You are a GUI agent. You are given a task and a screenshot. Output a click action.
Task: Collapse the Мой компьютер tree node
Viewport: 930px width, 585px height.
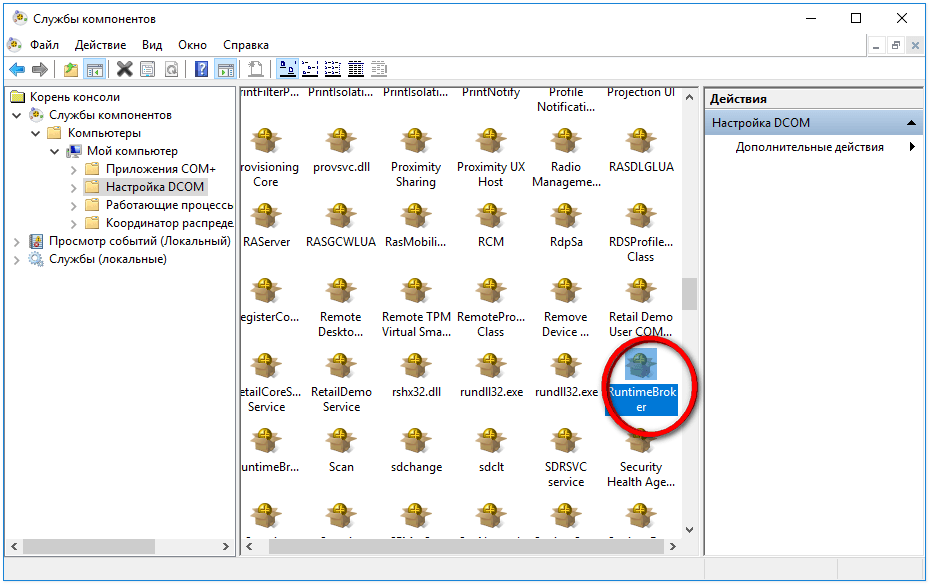point(55,151)
